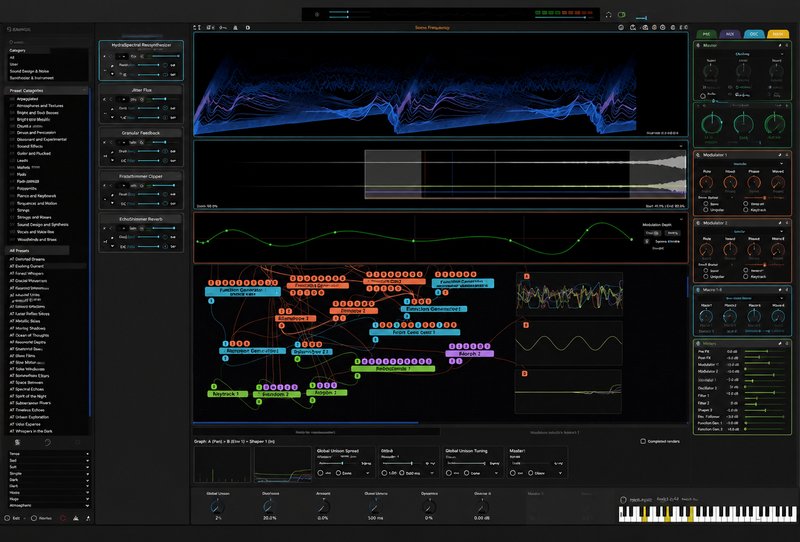Adjust the Function Gen. 1 mixer slider
This screenshot has width=800, height=542.
click(765, 423)
